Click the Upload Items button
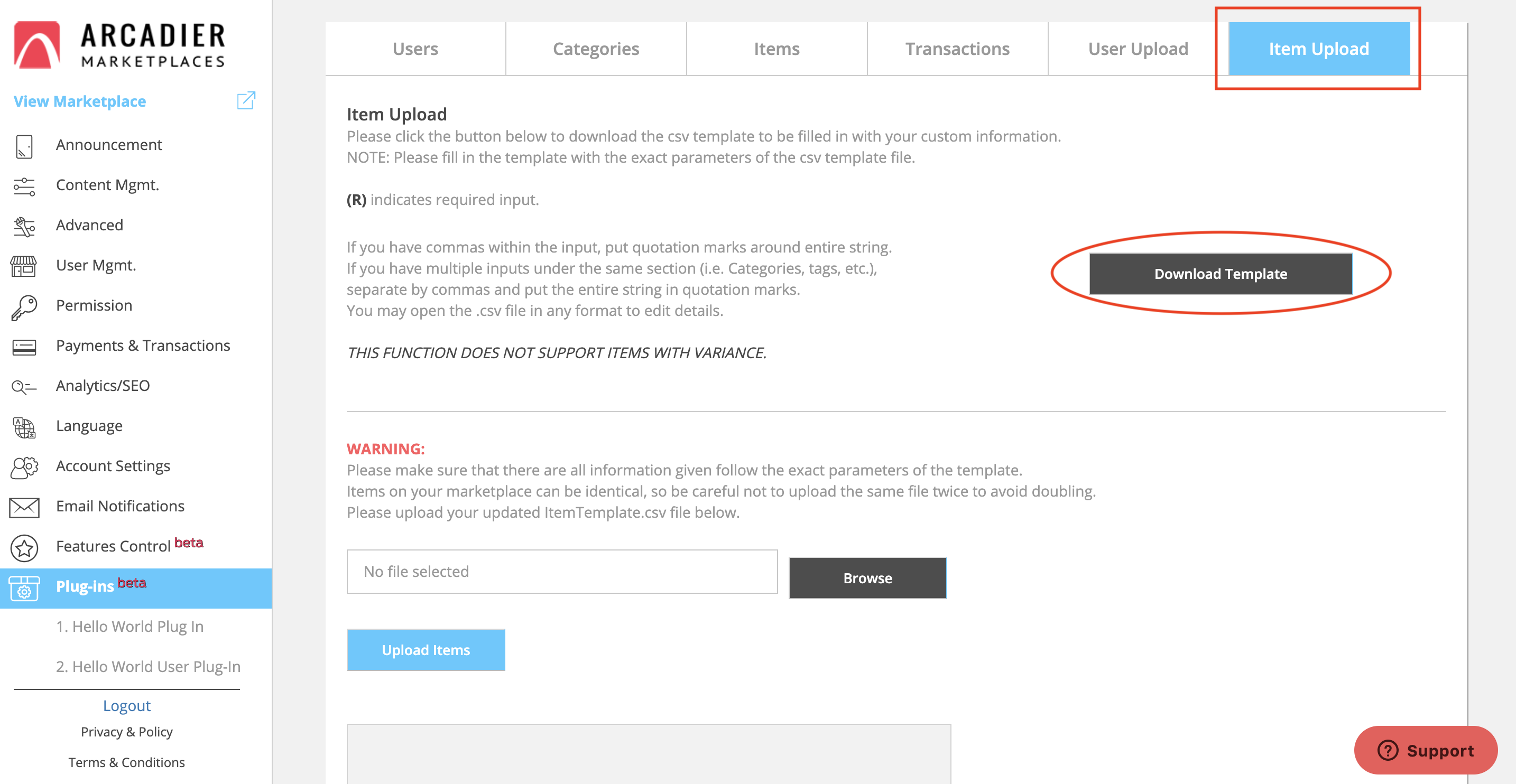The image size is (1516, 784). pyautogui.click(x=426, y=650)
